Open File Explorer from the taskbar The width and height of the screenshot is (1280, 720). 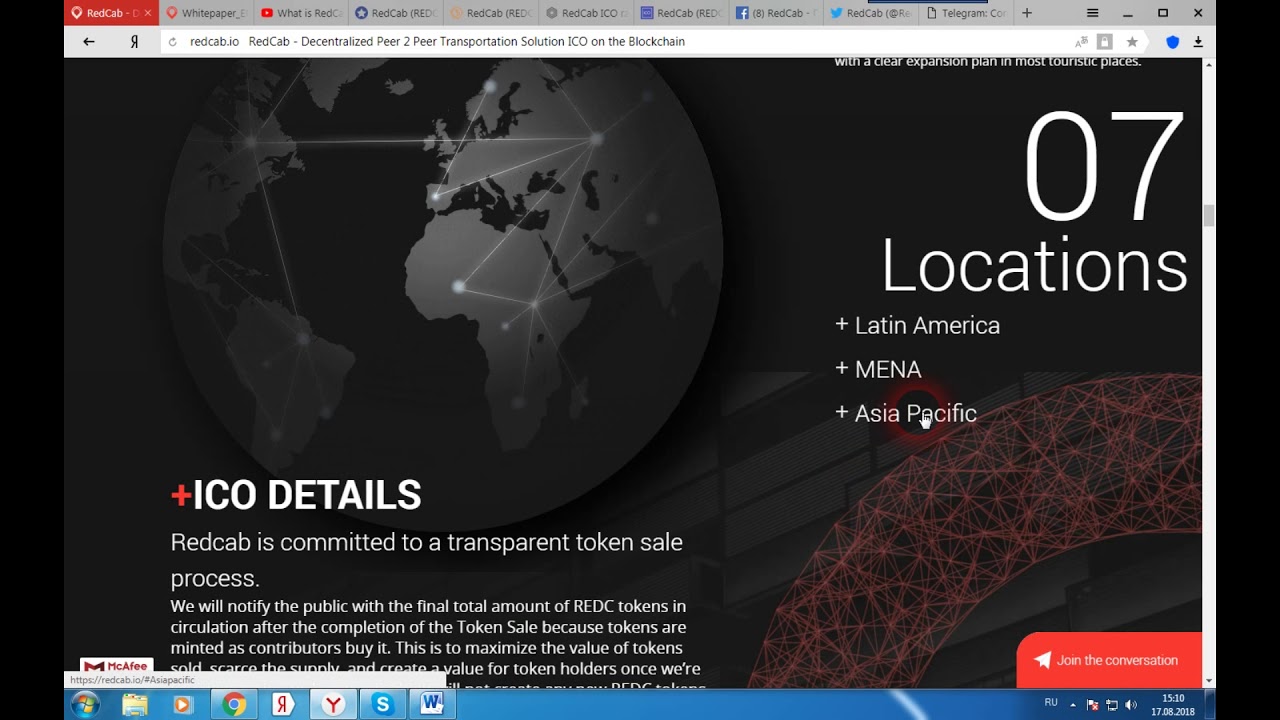tap(135, 705)
